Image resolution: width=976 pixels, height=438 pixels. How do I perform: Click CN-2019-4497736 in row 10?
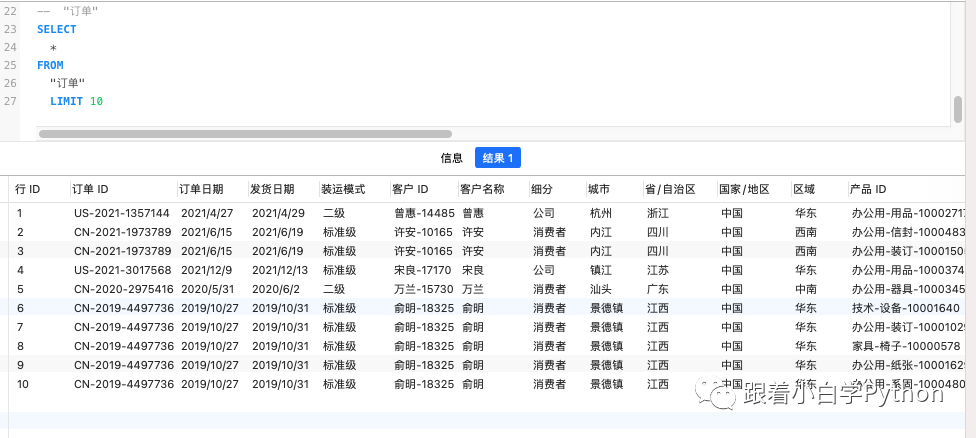pyautogui.click(x=124, y=384)
